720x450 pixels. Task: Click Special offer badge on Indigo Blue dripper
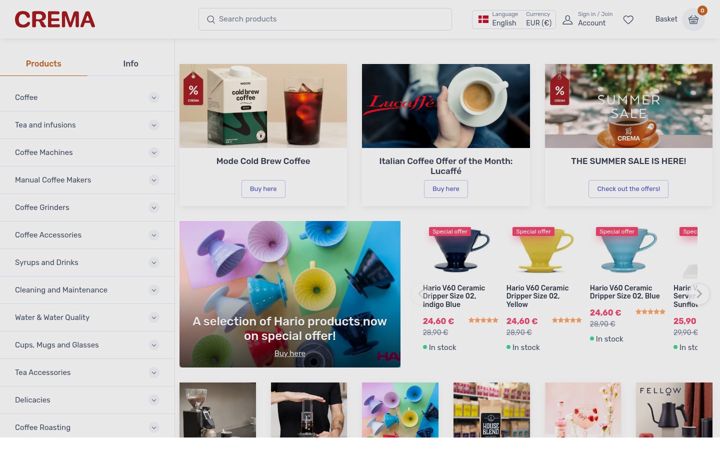tap(450, 231)
